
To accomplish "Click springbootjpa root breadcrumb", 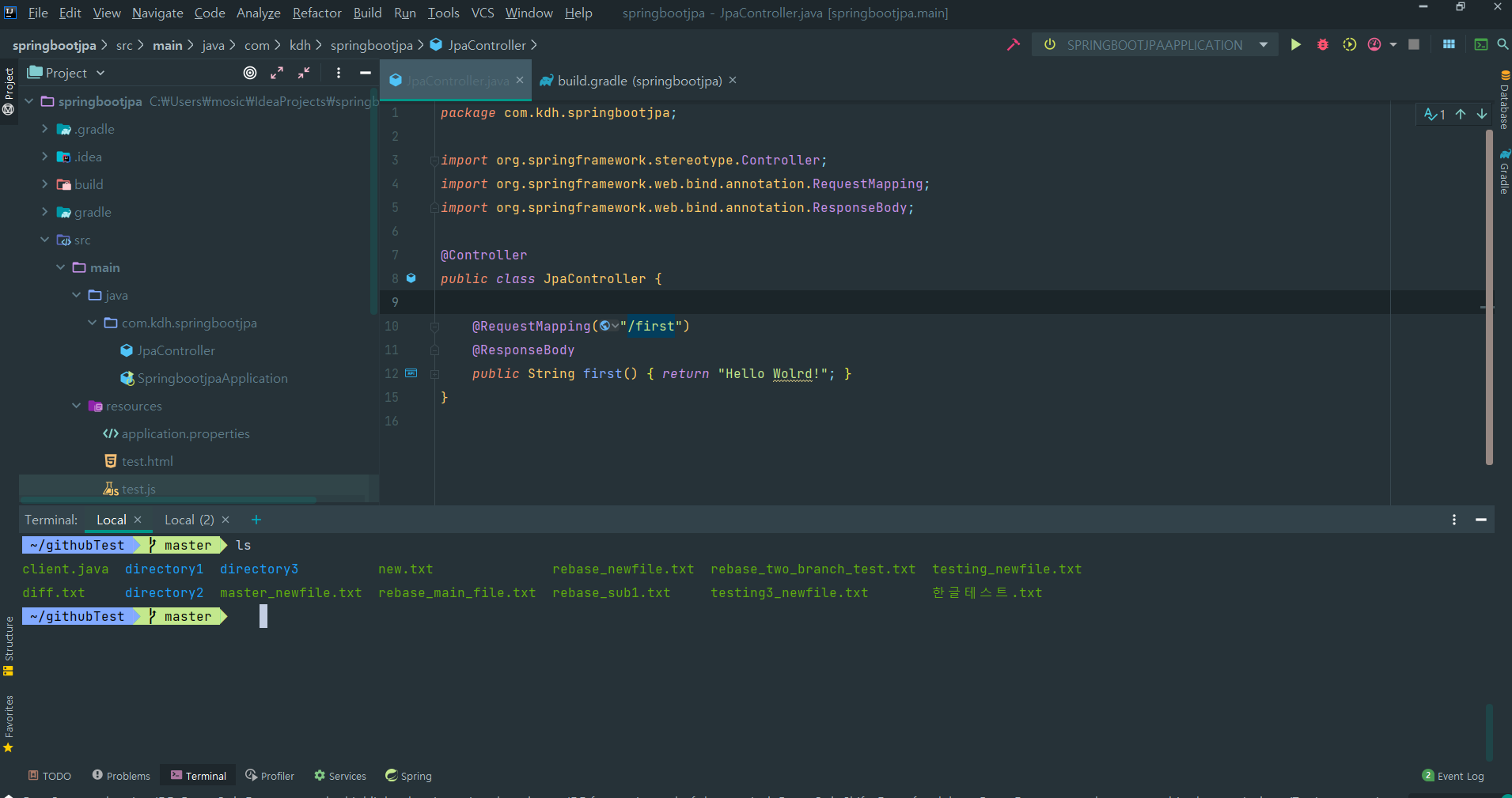I will (54, 45).
